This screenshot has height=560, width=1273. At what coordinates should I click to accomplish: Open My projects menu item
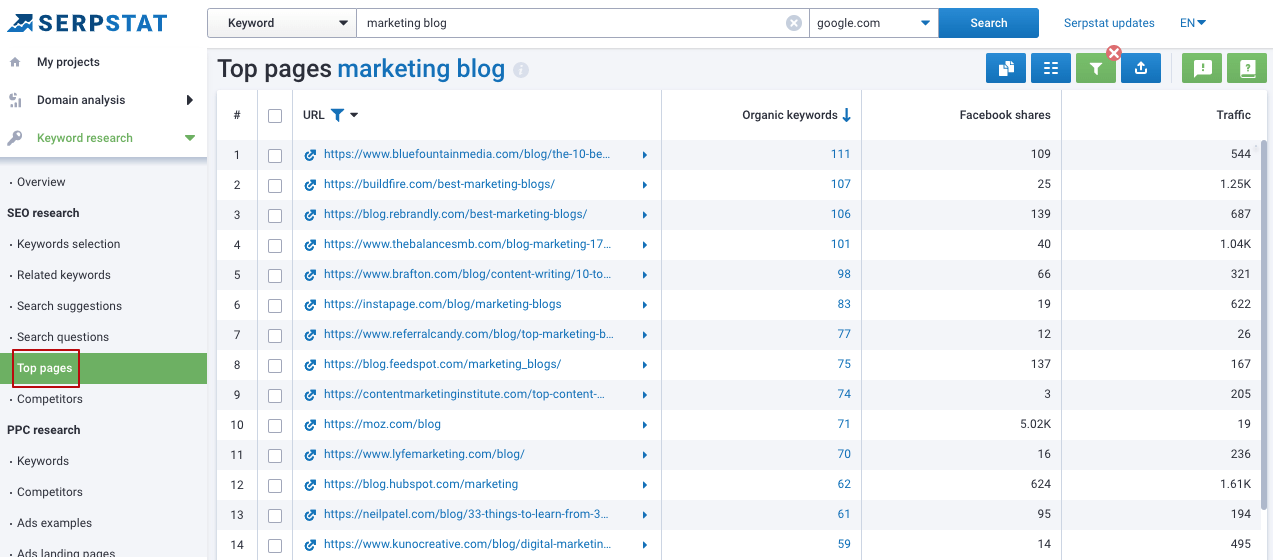[x=68, y=62]
